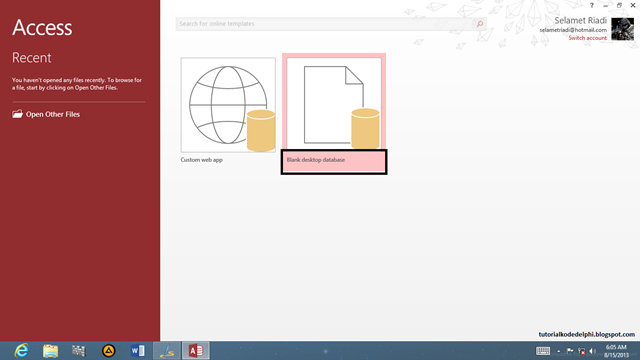This screenshot has height=360, width=640.
Task: Select the Custom web app template
Action: coord(228,110)
